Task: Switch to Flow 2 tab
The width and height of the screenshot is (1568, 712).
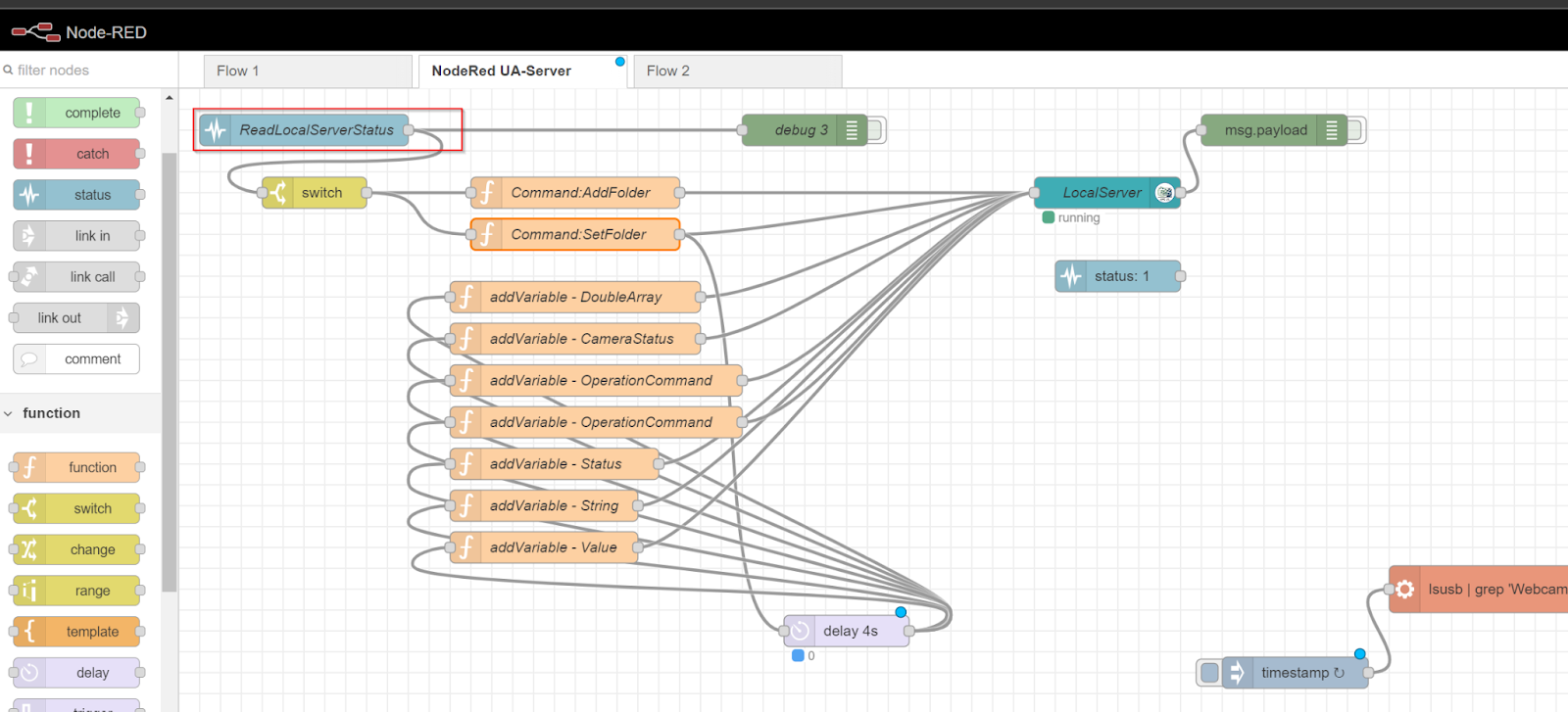Action: coord(738,71)
